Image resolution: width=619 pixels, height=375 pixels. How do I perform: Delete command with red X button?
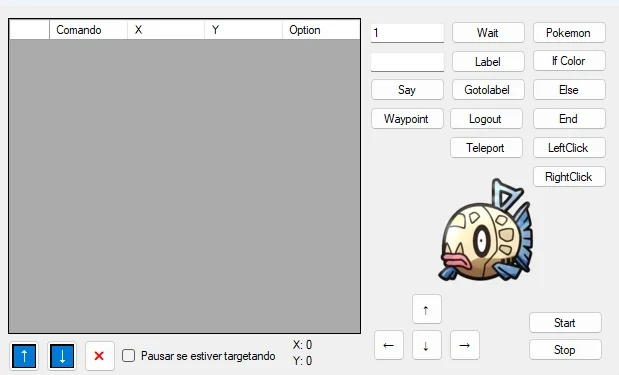(x=99, y=356)
